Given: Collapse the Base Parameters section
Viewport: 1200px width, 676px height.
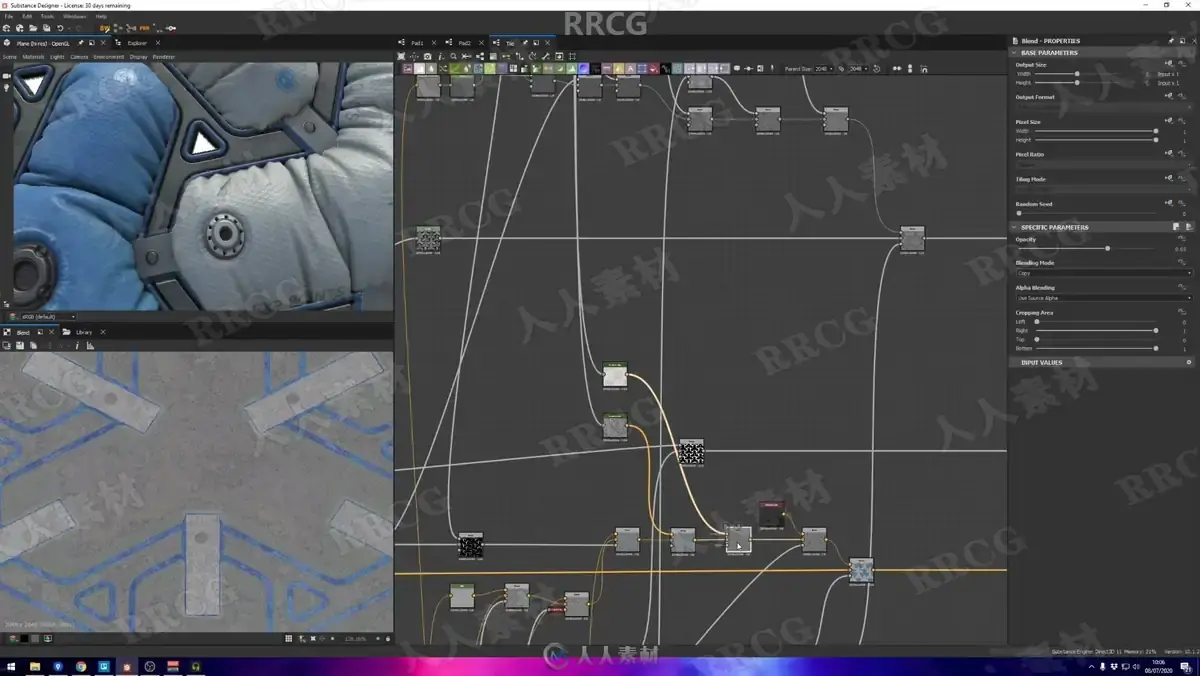Looking at the screenshot, I should (1015, 52).
